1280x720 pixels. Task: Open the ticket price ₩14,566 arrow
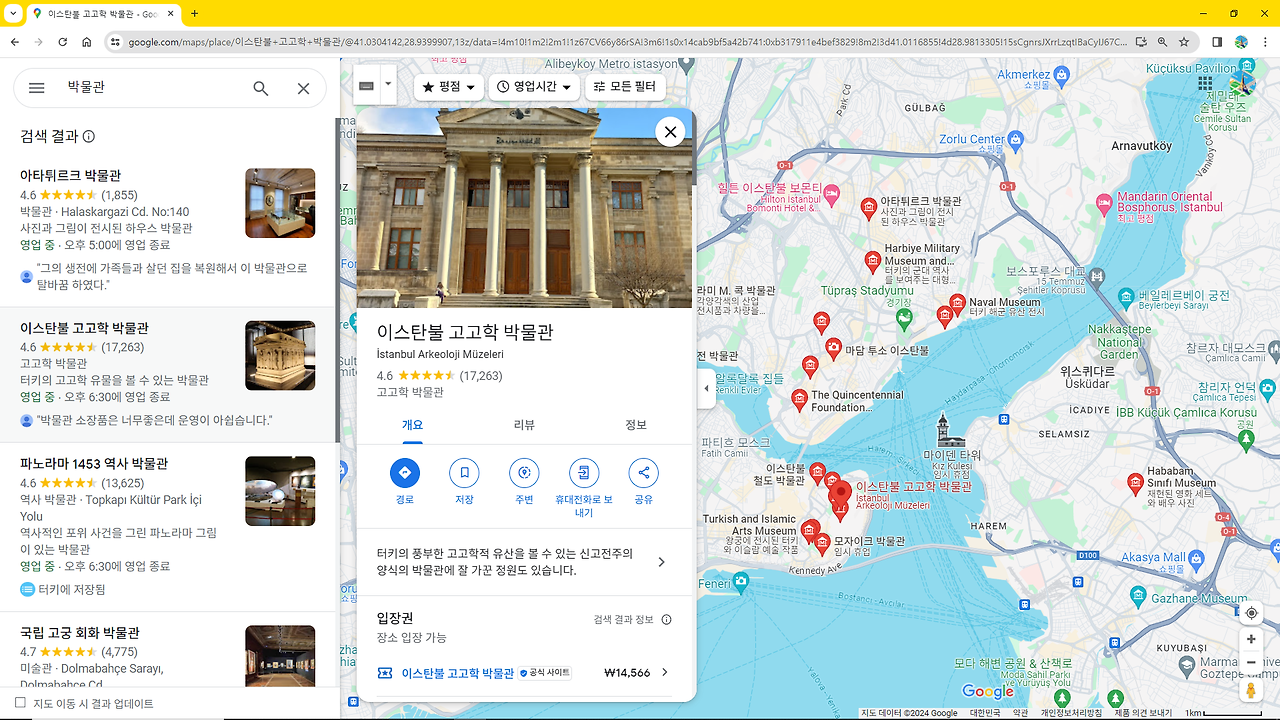pyautogui.click(x=664, y=673)
